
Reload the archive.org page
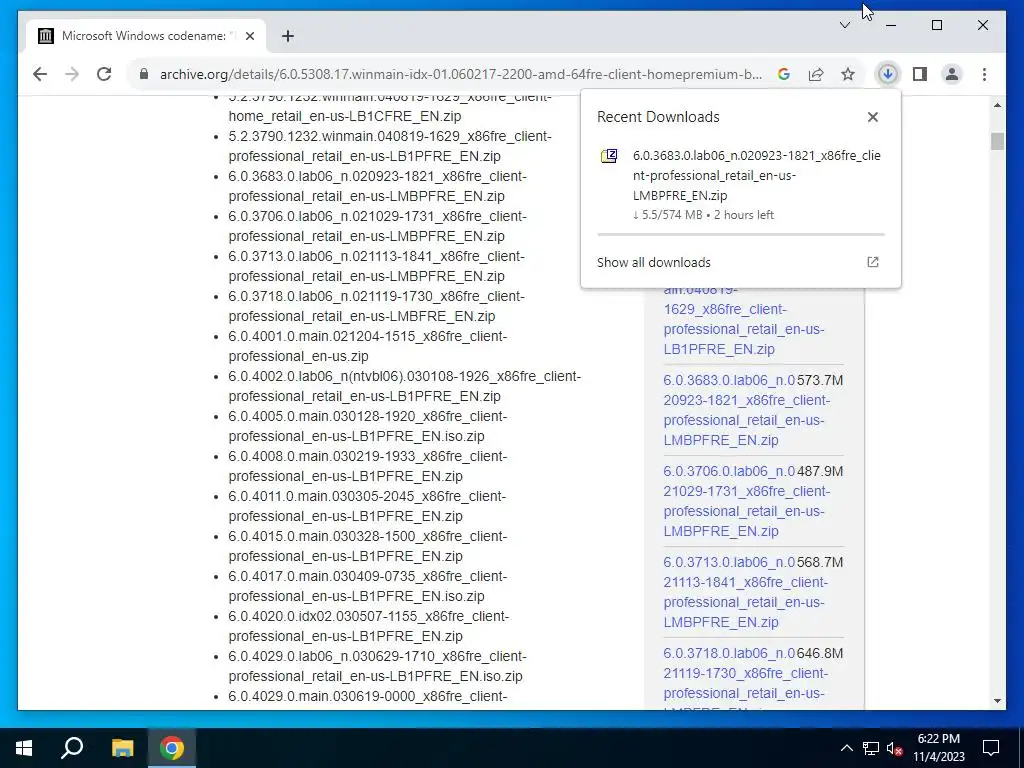104,74
